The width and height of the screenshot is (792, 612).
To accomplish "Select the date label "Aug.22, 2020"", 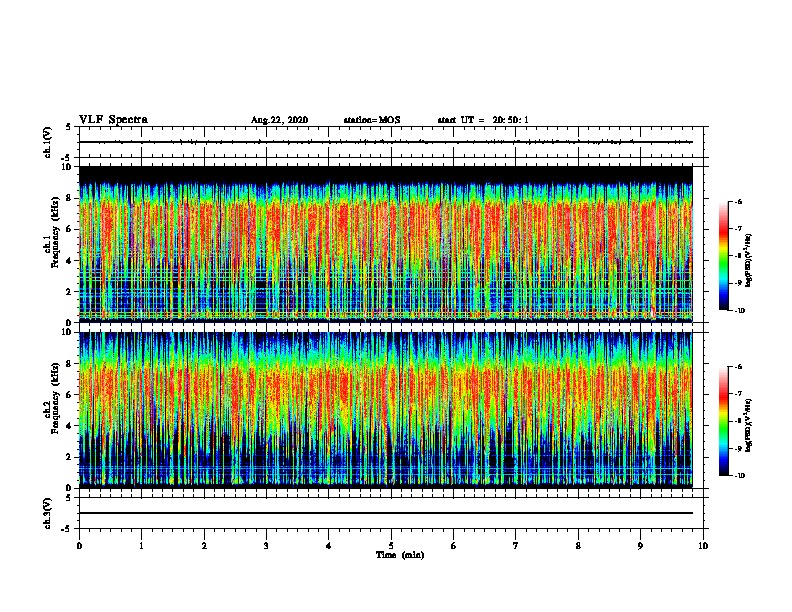I will (279, 120).
